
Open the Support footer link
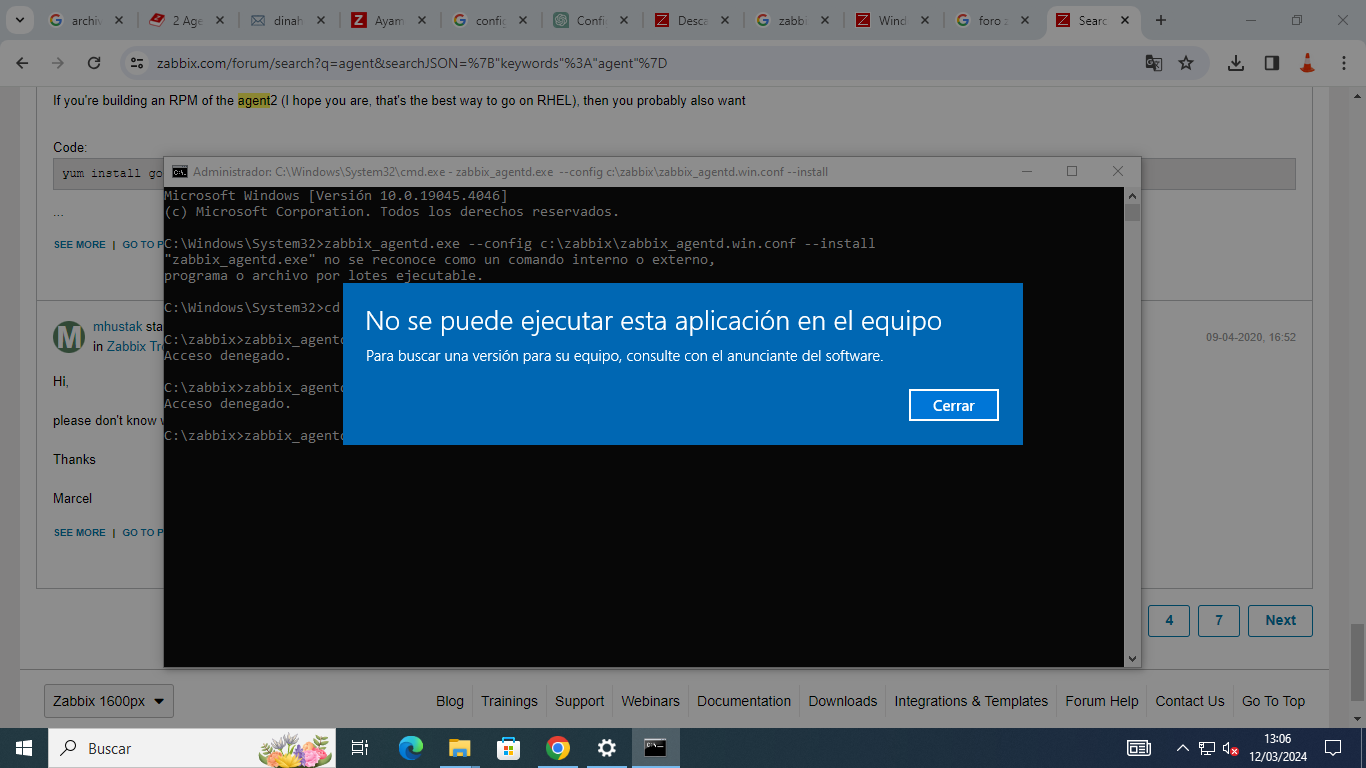580,701
